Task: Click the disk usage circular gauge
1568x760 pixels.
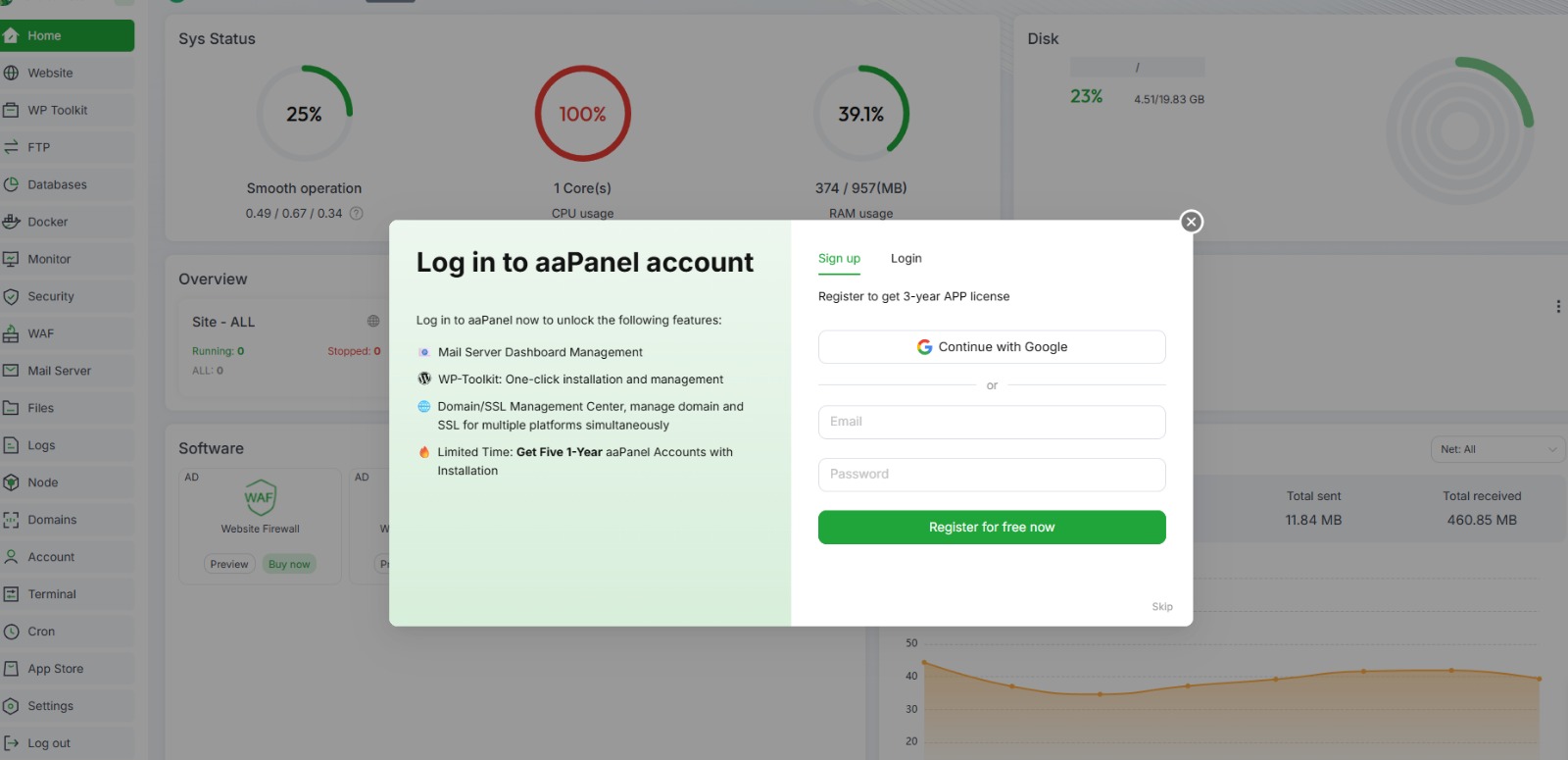Action: [x=1459, y=130]
